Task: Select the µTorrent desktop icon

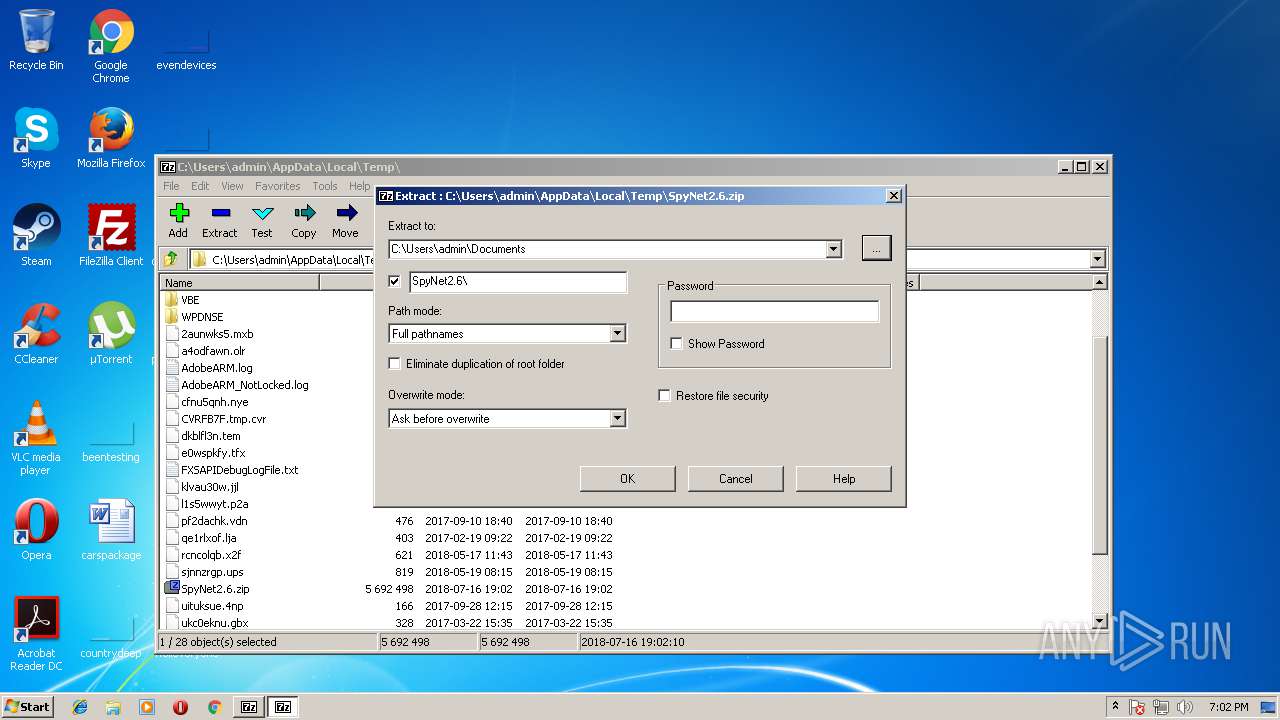Action: 111,334
